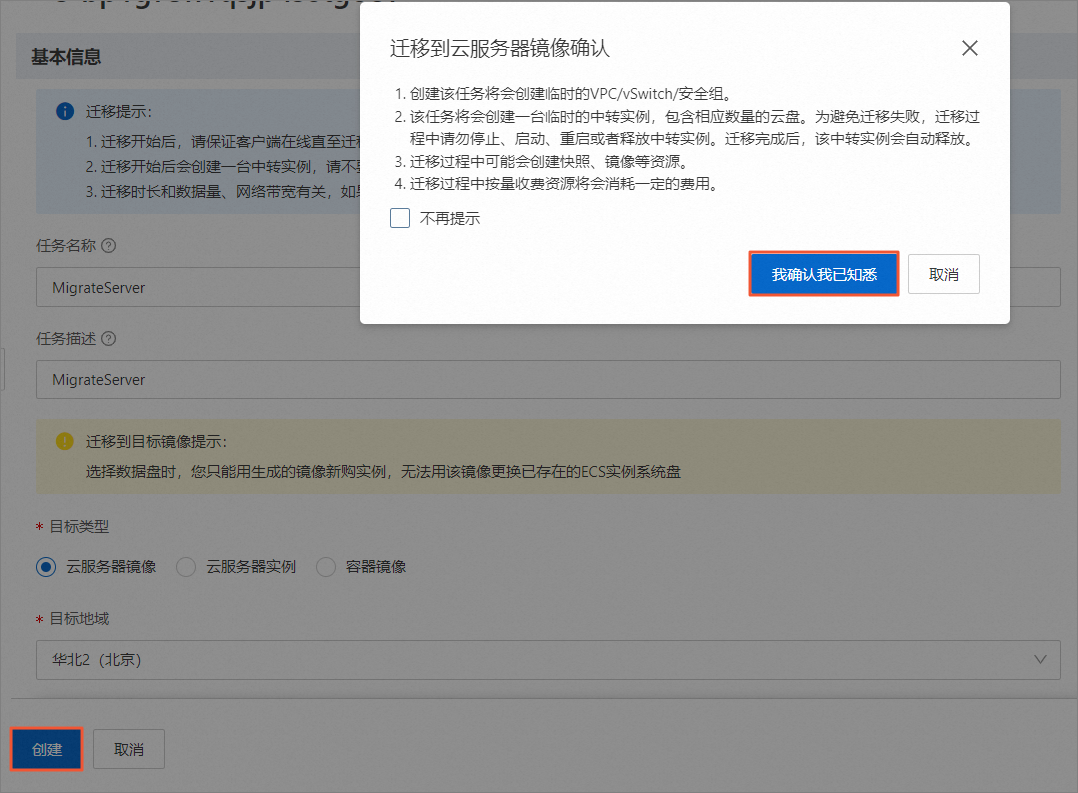
Task: Click the help icon beside 任务名称
Action: (109, 246)
